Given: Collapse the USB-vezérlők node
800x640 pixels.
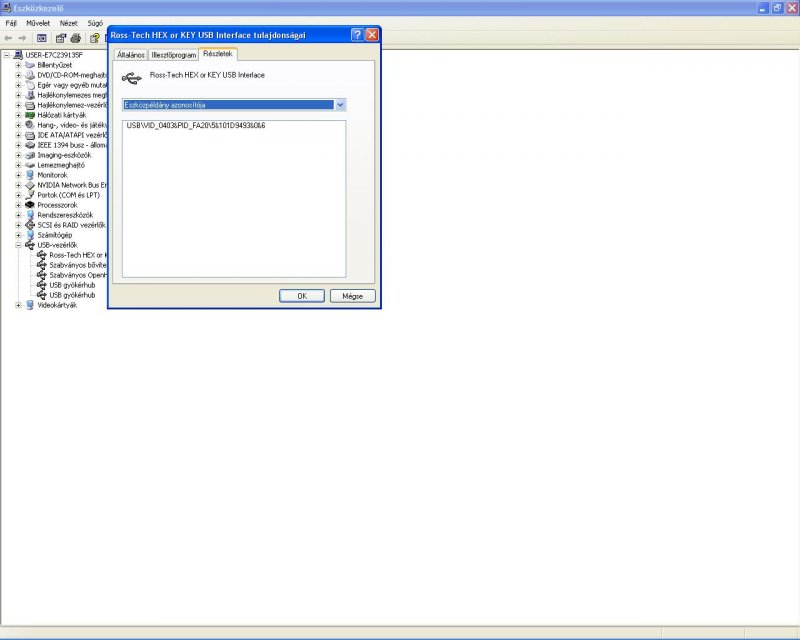Looking at the screenshot, I should click(18, 245).
